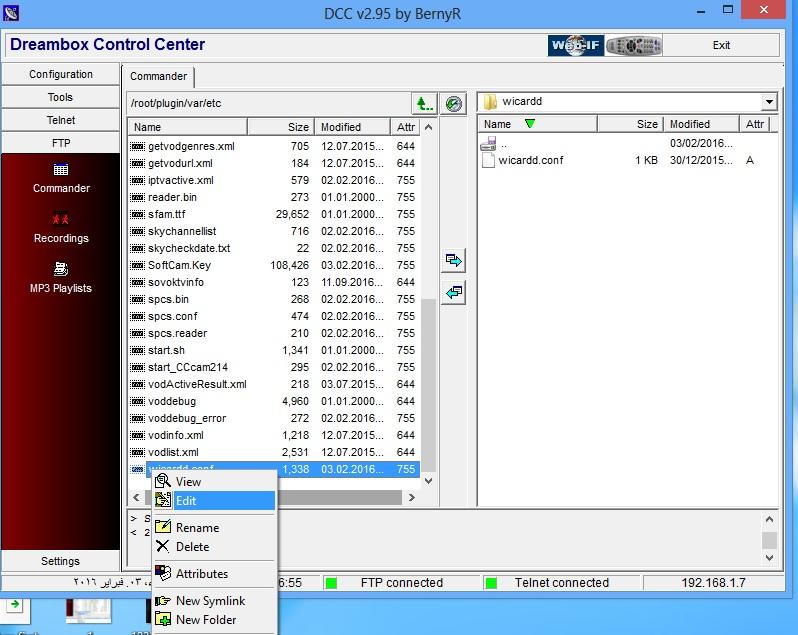Expand the wicardd folder dropdown
Image resolution: width=798 pixels, height=635 pixels.
point(769,102)
